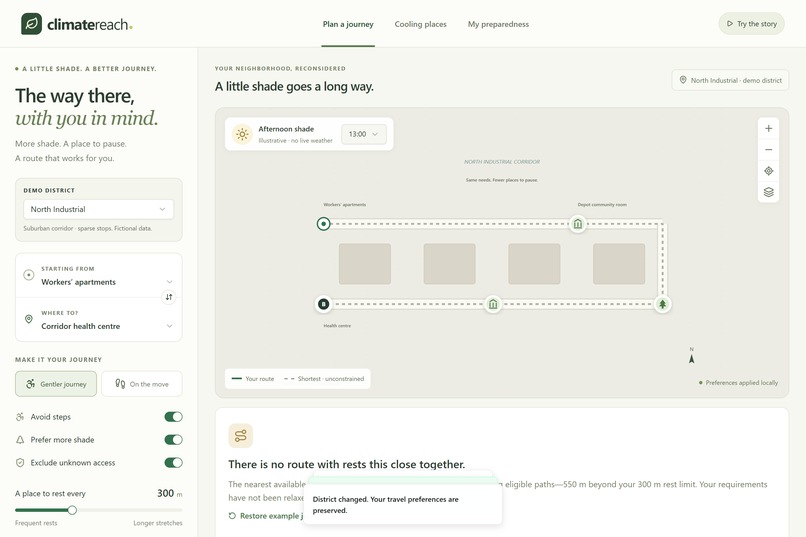
Task: Open the North Industrial district dropdown
Action: click(x=99, y=209)
